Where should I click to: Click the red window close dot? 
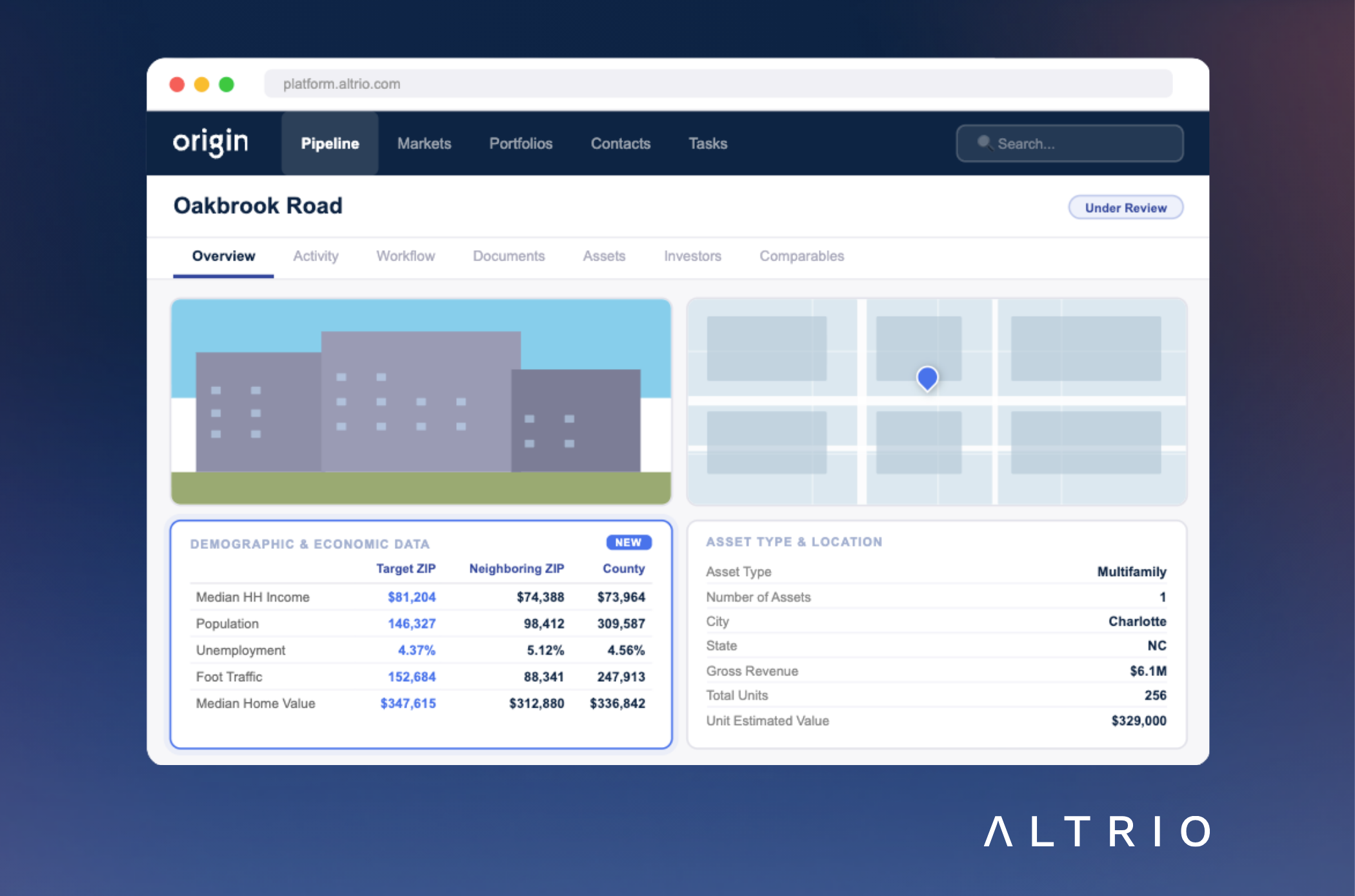coord(177,85)
